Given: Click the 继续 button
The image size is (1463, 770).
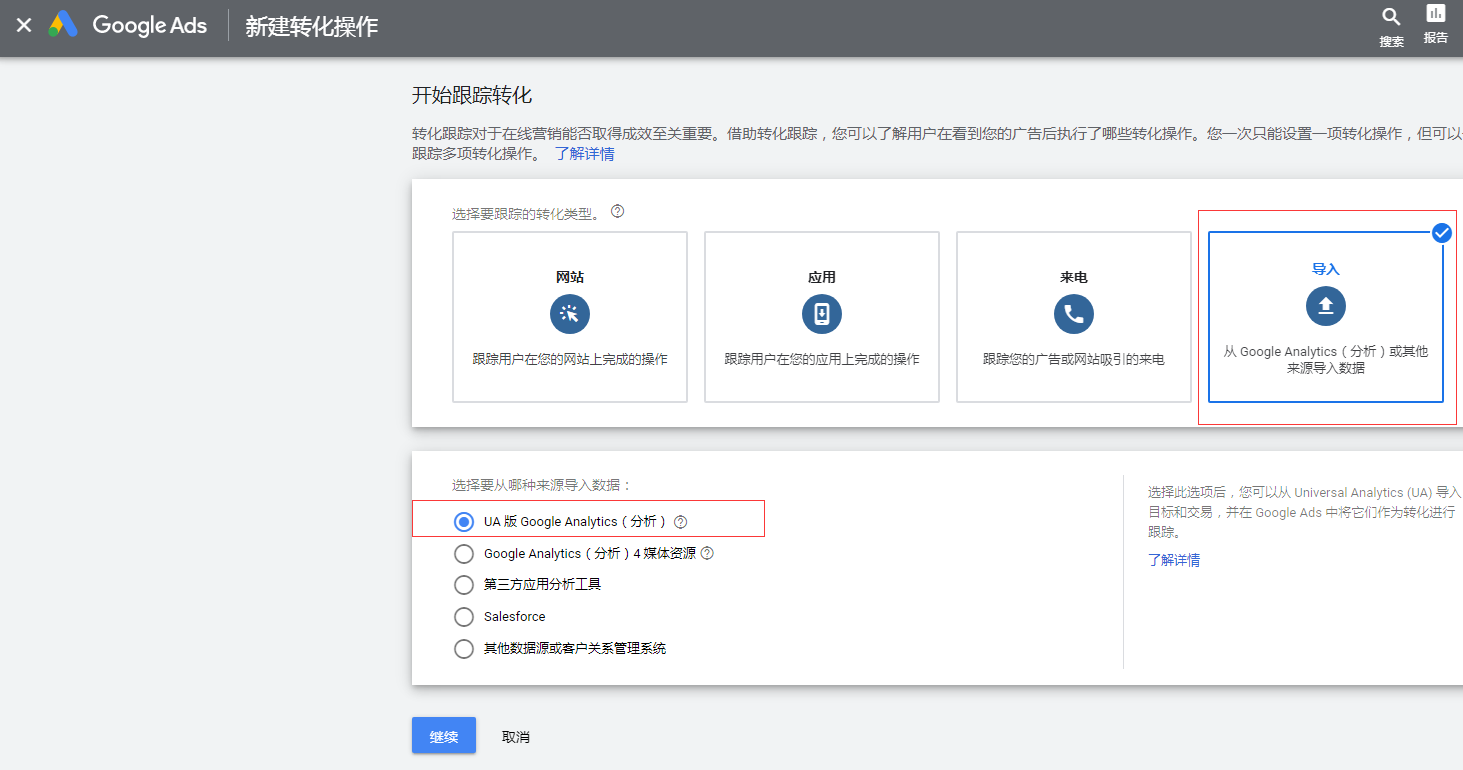Looking at the screenshot, I should click(x=444, y=736).
